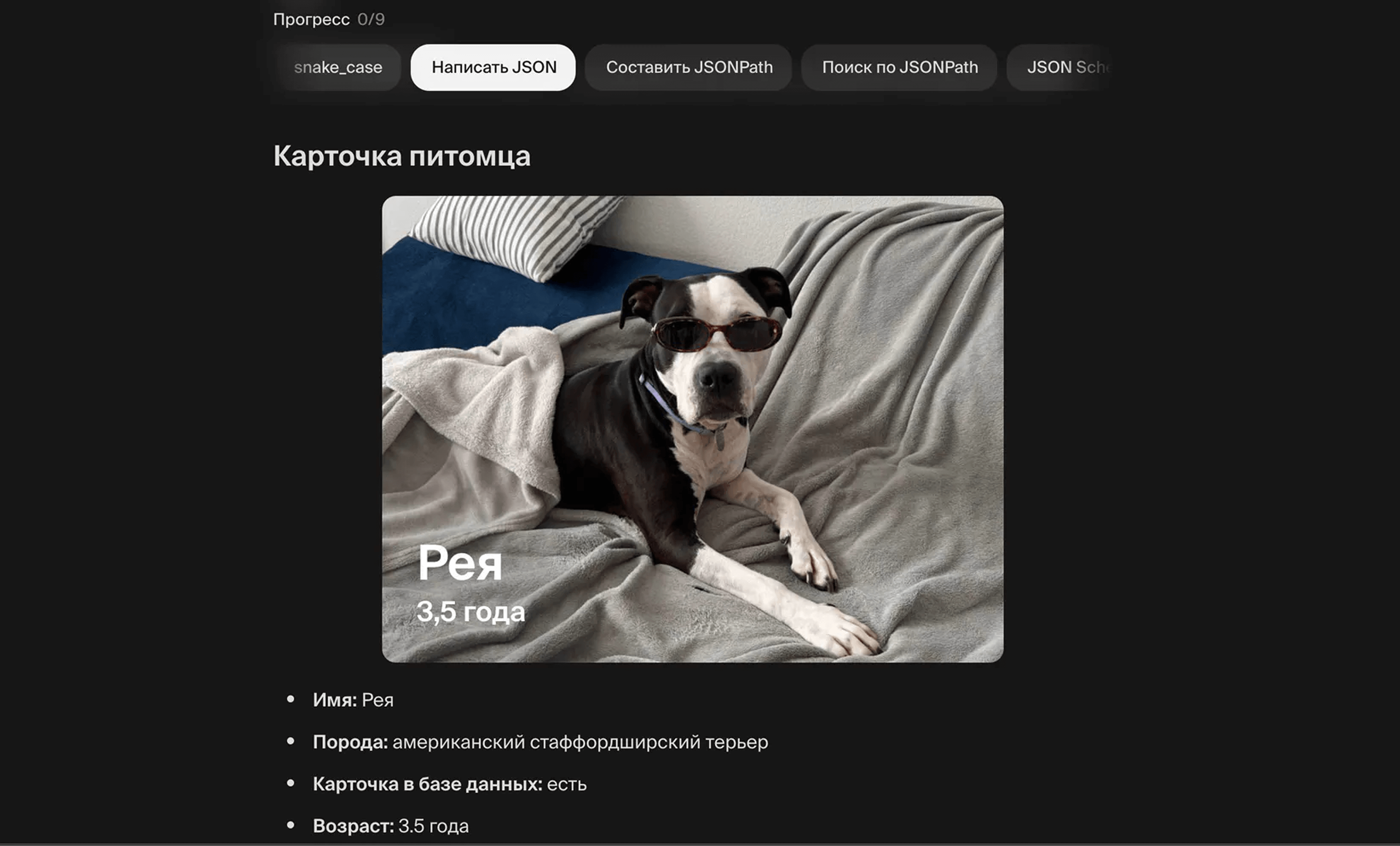The height and width of the screenshot is (846, 1400).
Task: Click the Имя label in the list
Action: pos(334,700)
